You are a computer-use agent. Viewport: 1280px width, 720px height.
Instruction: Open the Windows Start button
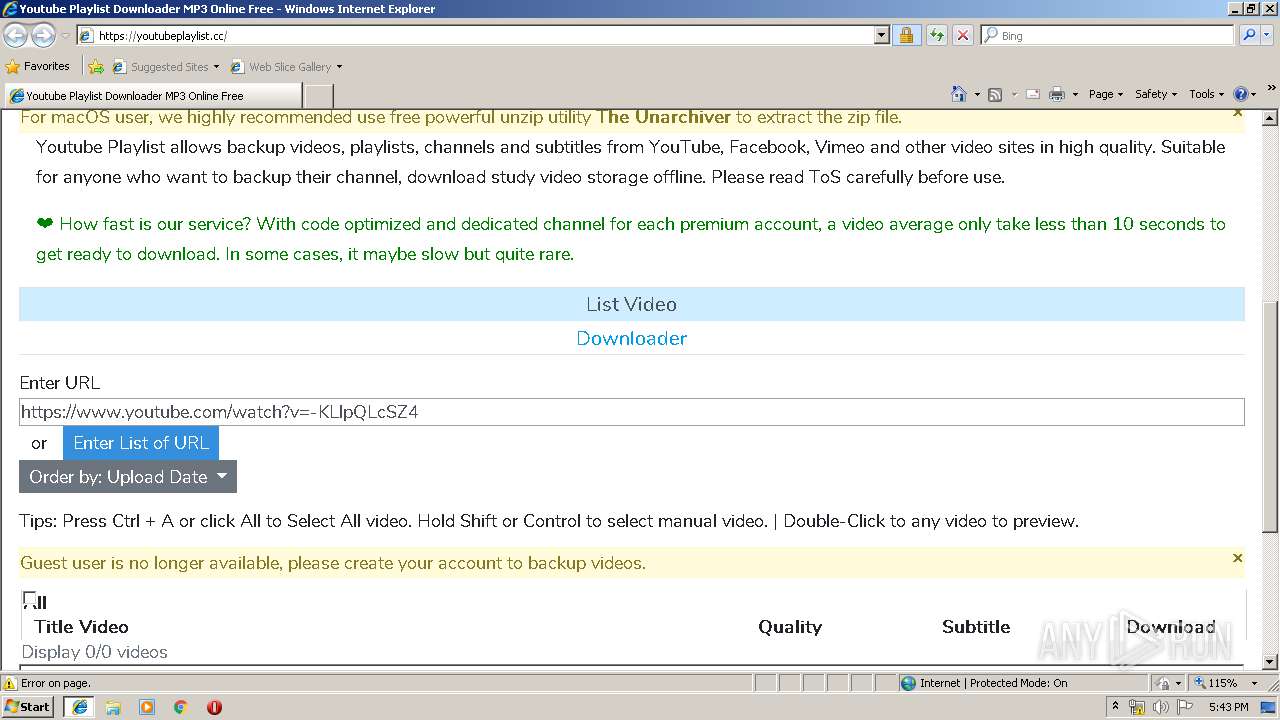[x=28, y=707]
